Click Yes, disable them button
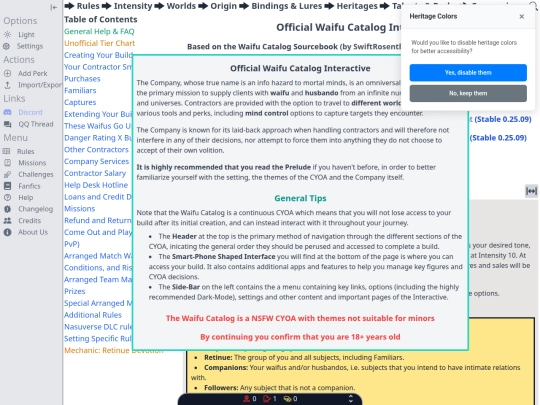 pyautogui.click(x=468, y=73)
